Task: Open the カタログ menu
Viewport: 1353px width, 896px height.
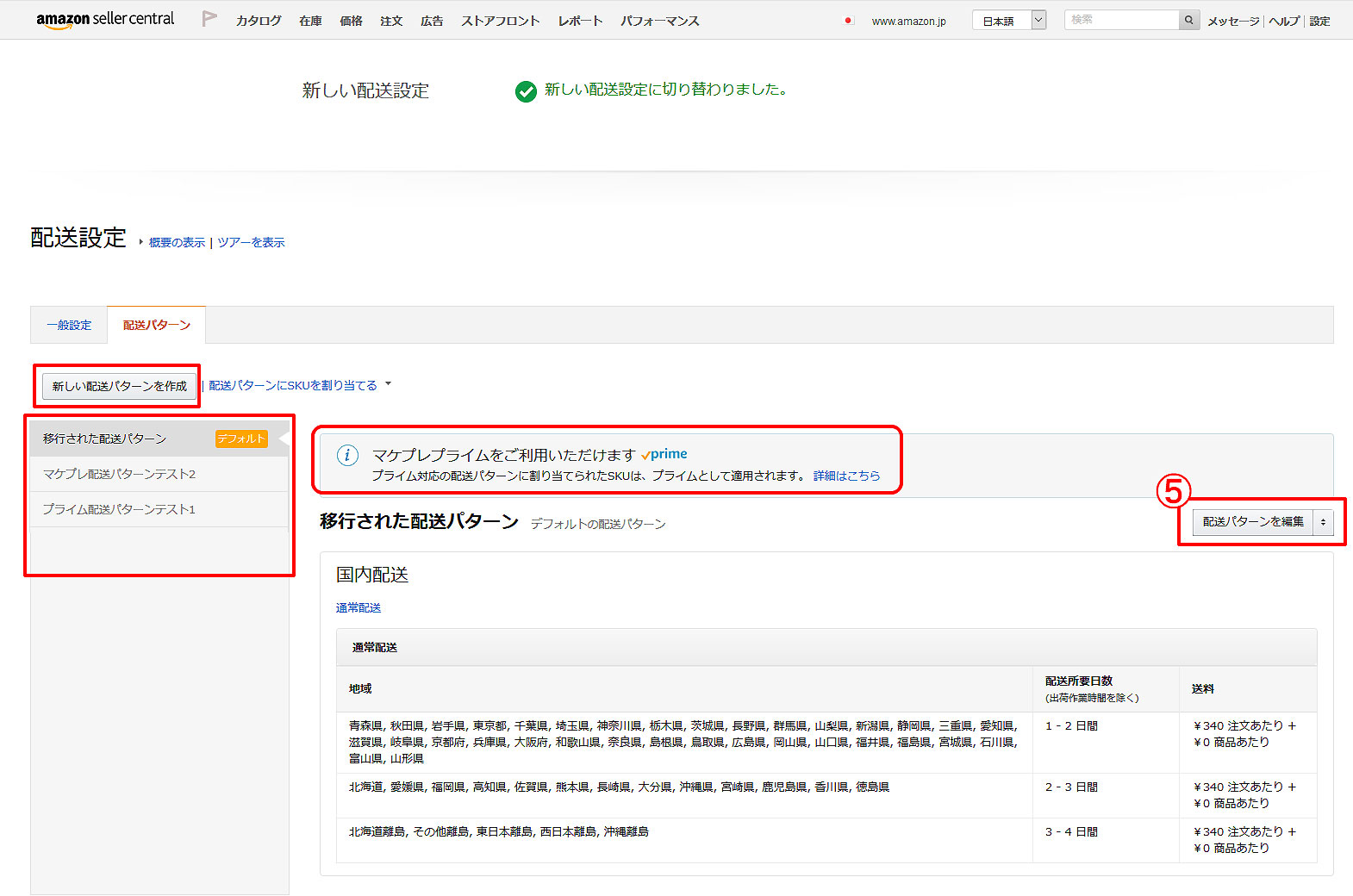Action: [x=259, y=21]
